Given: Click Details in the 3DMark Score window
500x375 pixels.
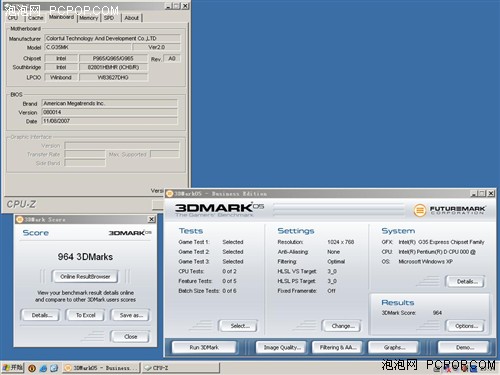Looking at the screenshot, I should click(x=40, y=315).
